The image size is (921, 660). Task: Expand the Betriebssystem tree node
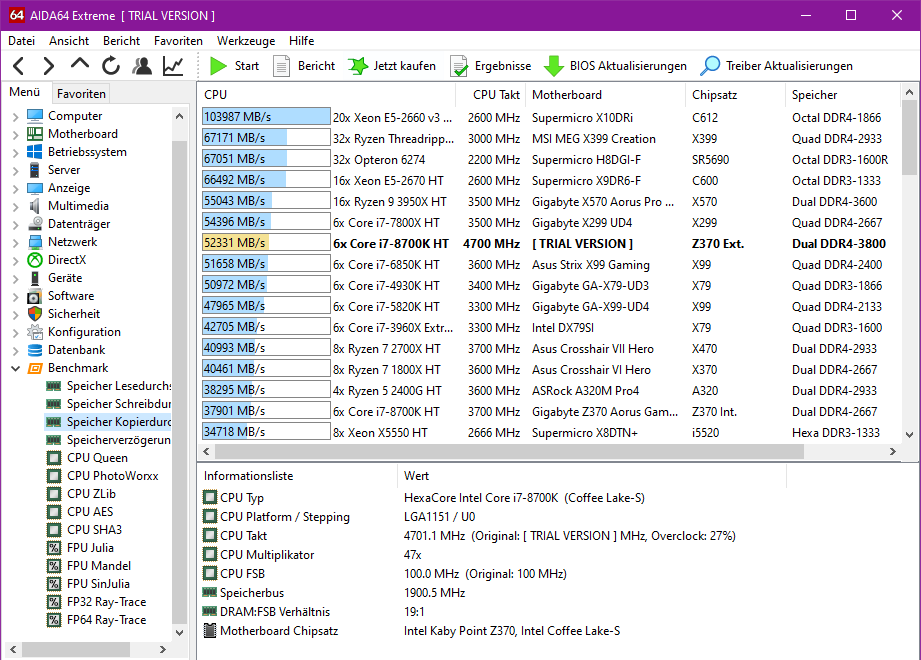pyautogui.click(x=15, y=153)
